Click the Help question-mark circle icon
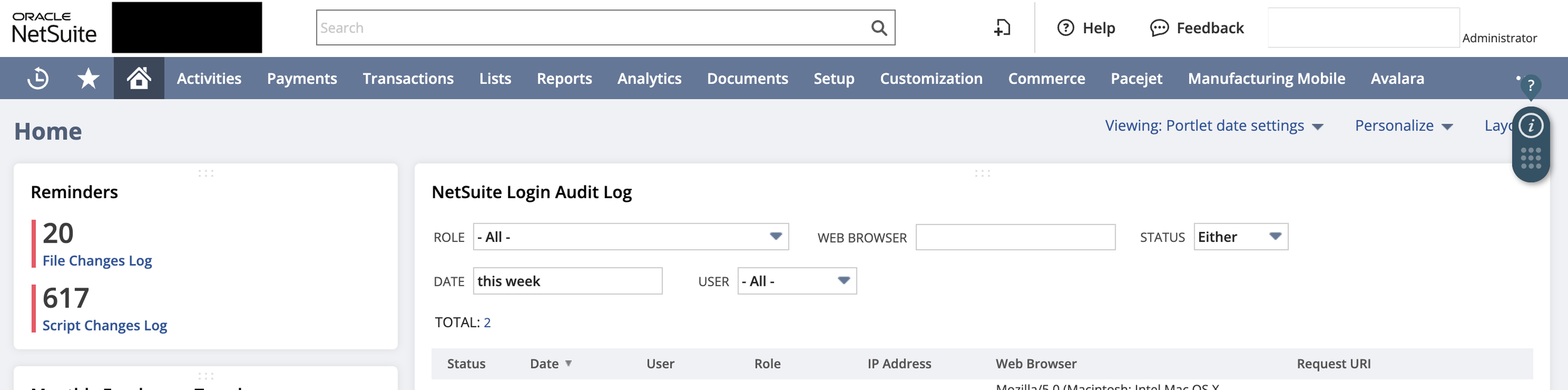 1066,28
